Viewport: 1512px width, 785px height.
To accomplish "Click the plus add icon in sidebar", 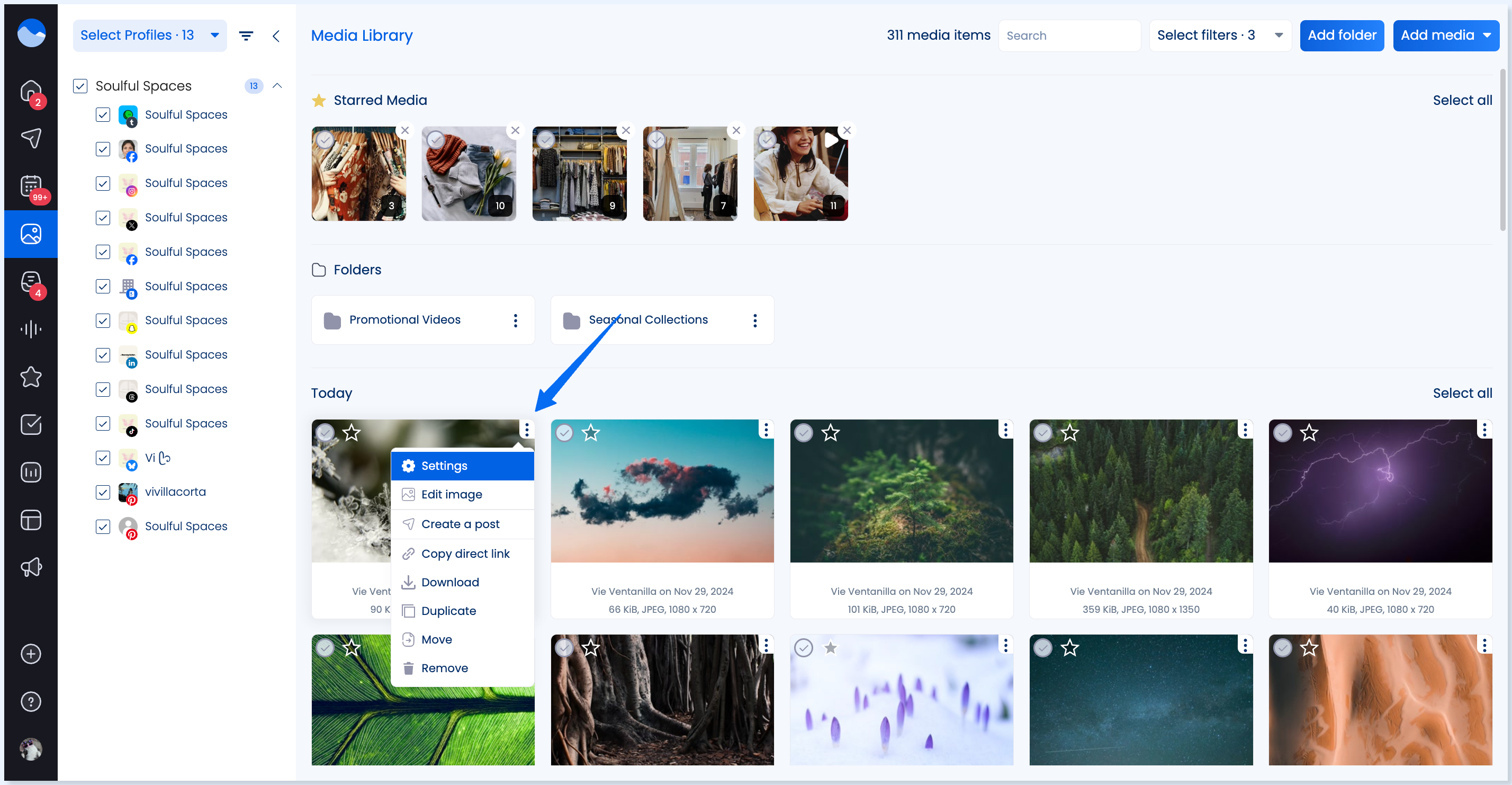I will click(31, 654).
